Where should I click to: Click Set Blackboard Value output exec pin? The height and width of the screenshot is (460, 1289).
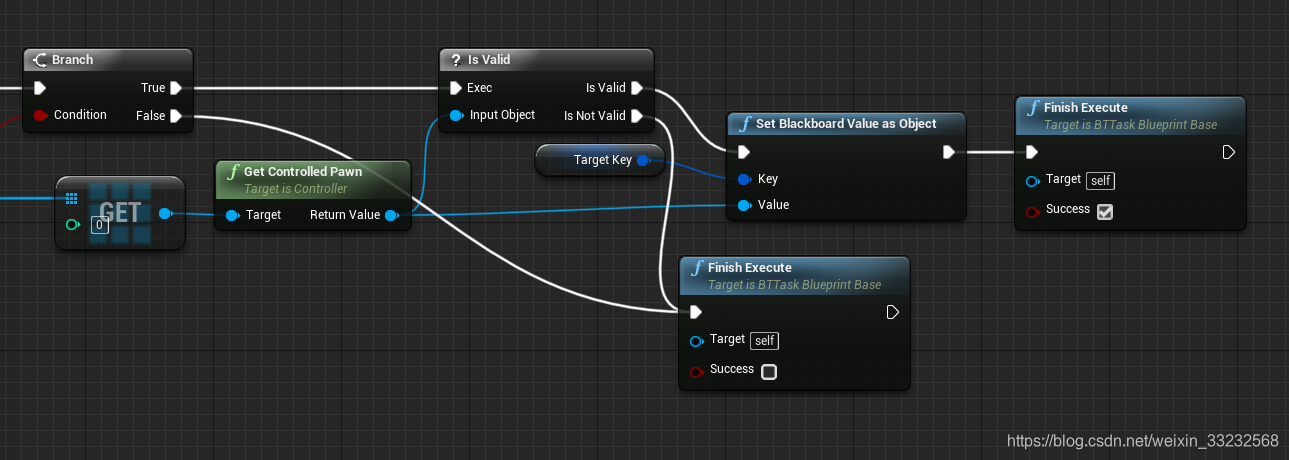pyautogui.click(x=948, y=152)
